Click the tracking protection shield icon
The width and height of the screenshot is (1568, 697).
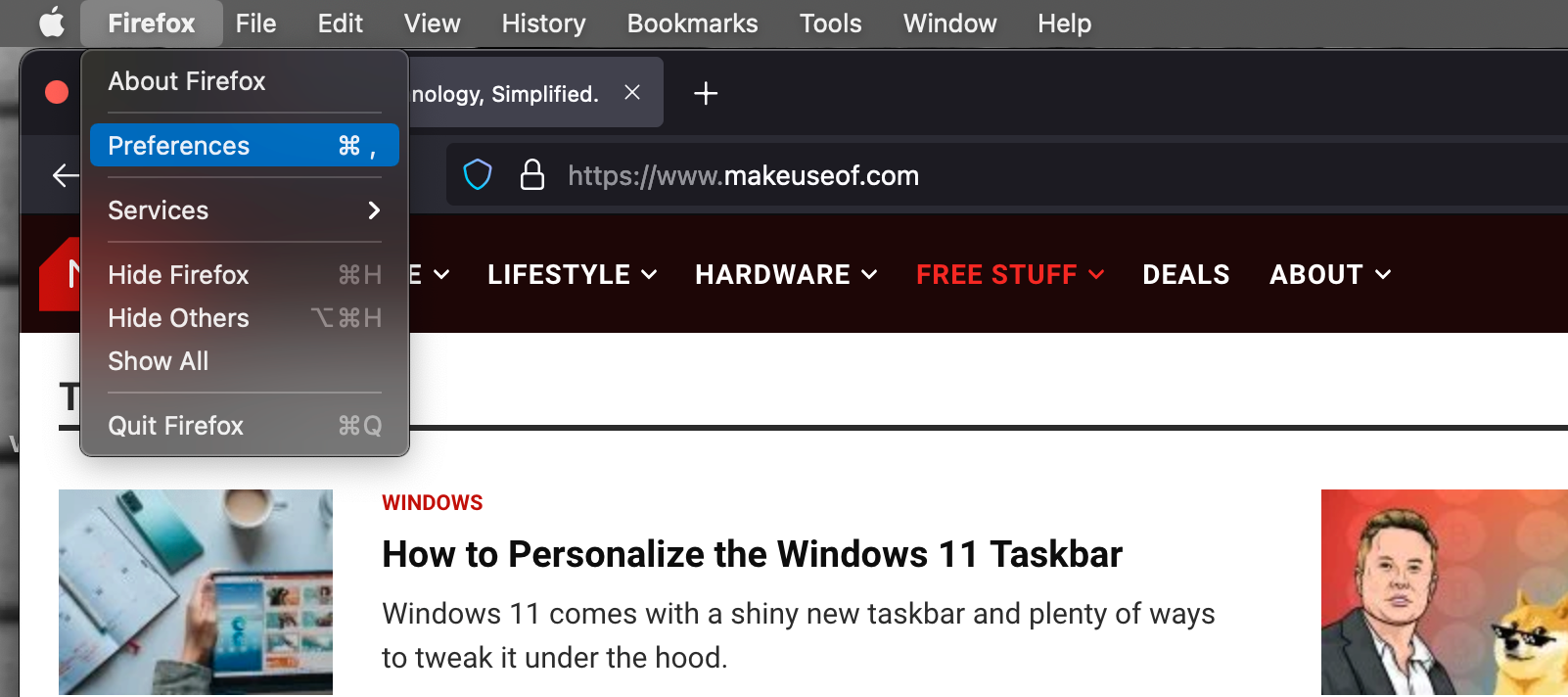478,175
